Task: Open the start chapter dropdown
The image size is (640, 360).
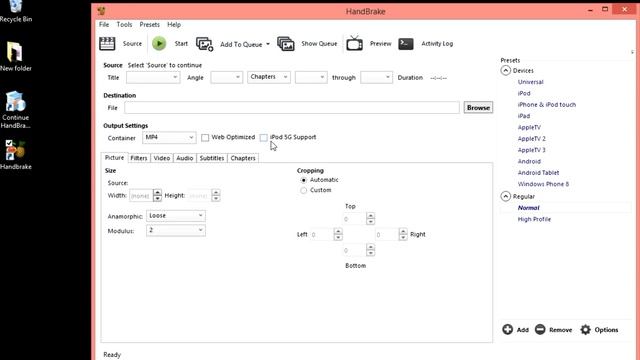Action: pyautogui.click(x=311, y=77)
